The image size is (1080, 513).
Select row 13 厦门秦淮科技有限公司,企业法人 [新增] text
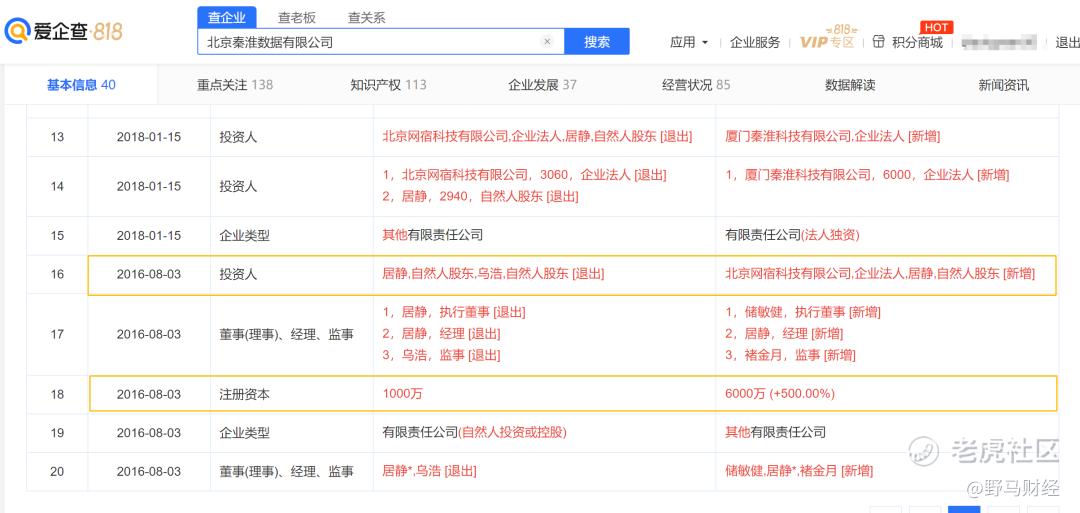pyautogui.click(x=833, y=136)
